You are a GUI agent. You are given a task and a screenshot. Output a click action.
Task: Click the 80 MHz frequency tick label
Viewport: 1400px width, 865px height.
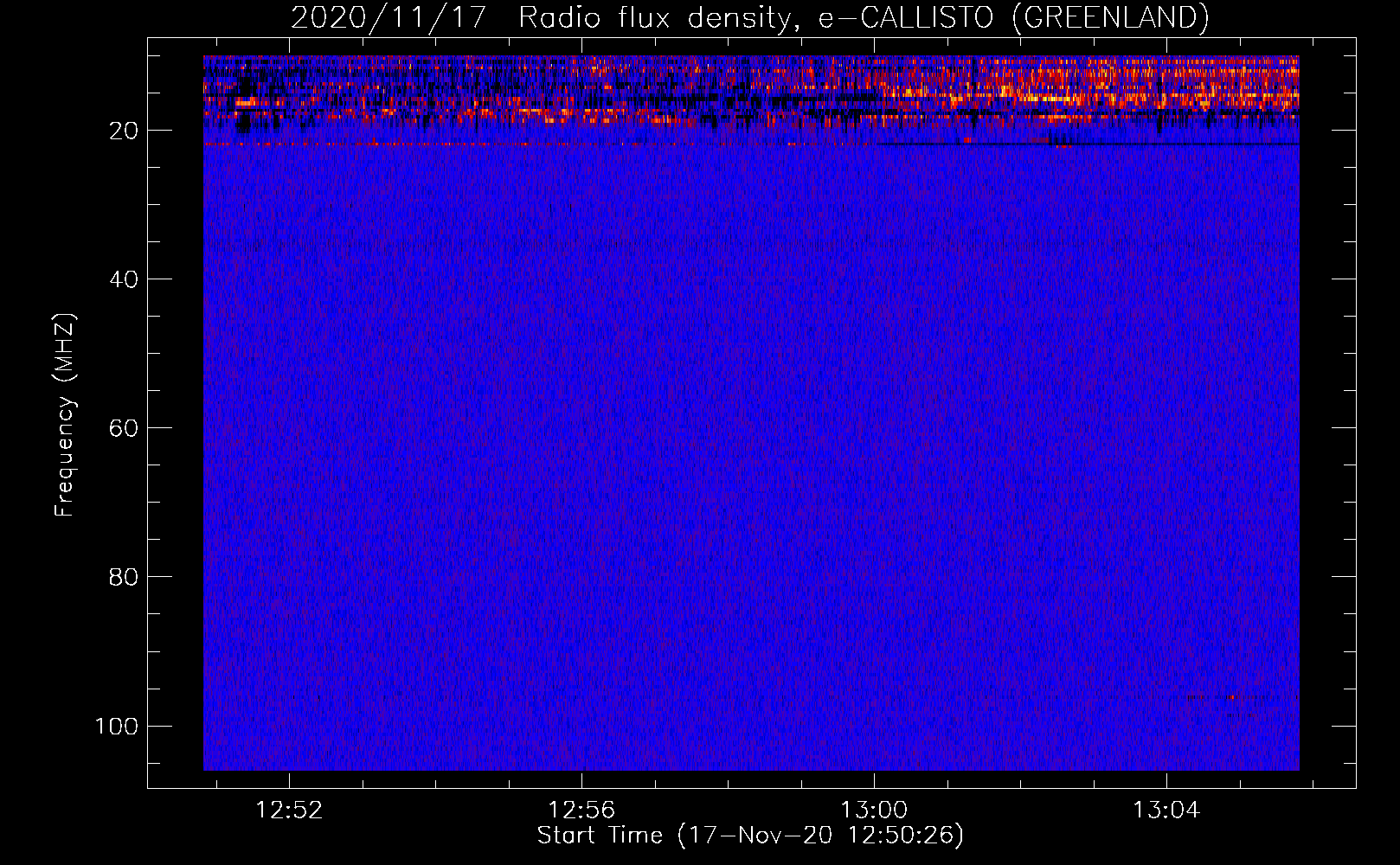tap(124, 577)
